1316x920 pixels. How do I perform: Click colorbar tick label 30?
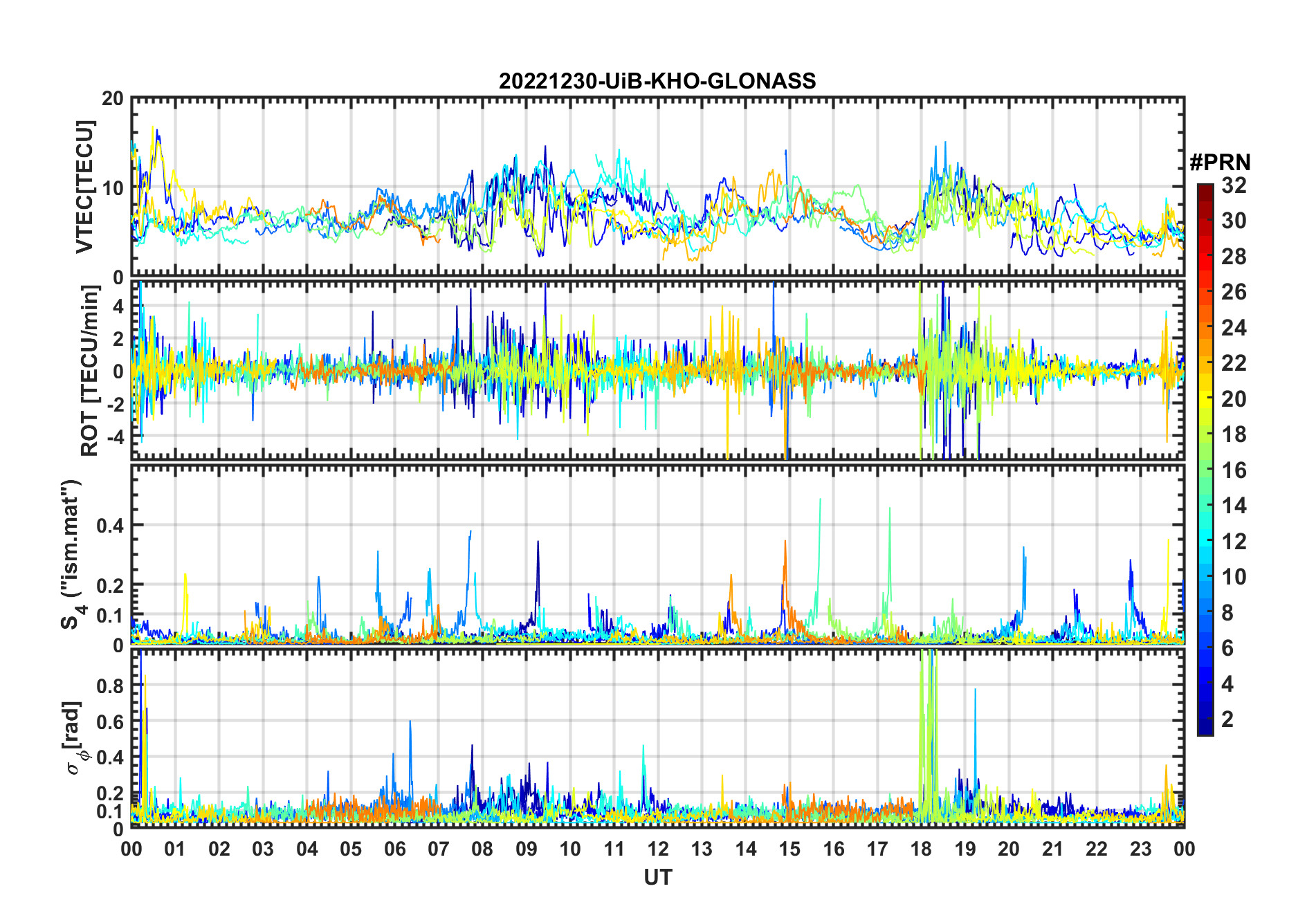pyautogui.click(x=1234, y=221)
